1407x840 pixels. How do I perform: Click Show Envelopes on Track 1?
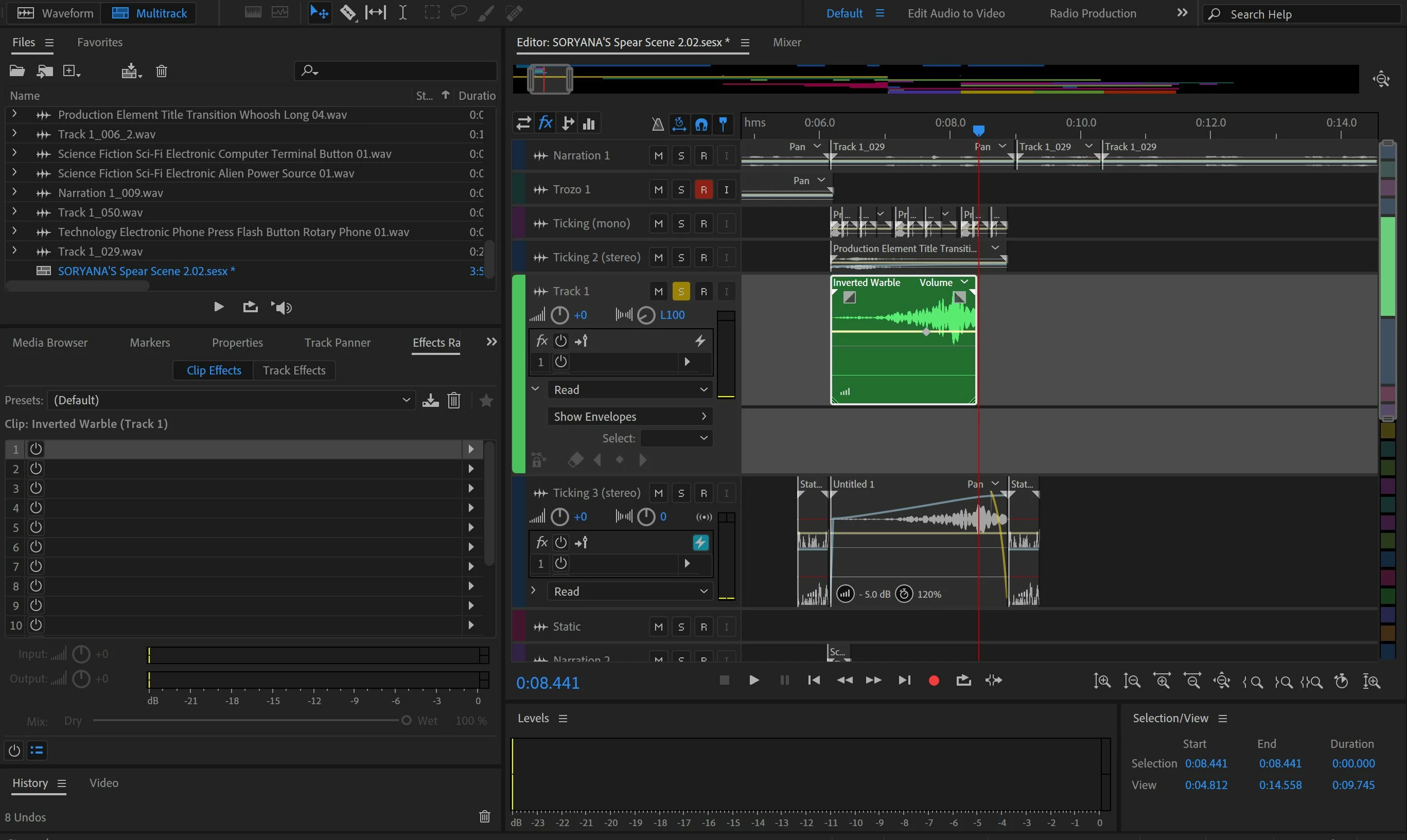[x=629, y=417]
